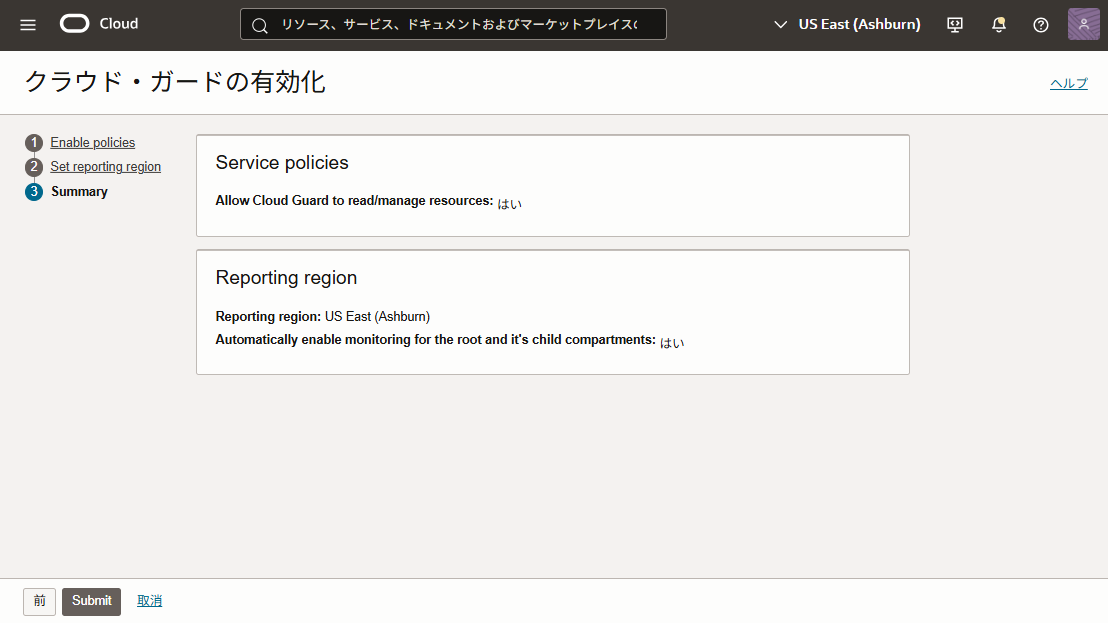Open the profile avatar menu
Viewport: 1108px width, 623px height.
pos(1083,23)
